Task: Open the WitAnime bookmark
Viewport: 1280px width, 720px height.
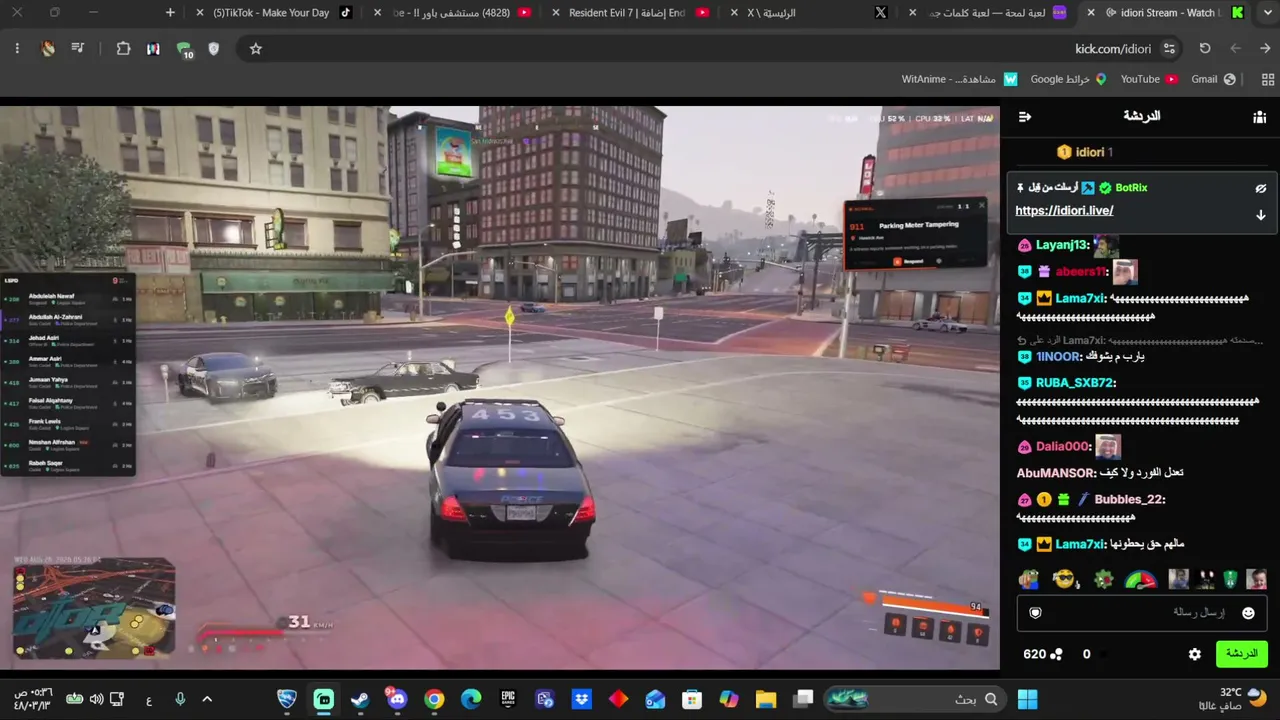Action: click(x=959, y=80)
